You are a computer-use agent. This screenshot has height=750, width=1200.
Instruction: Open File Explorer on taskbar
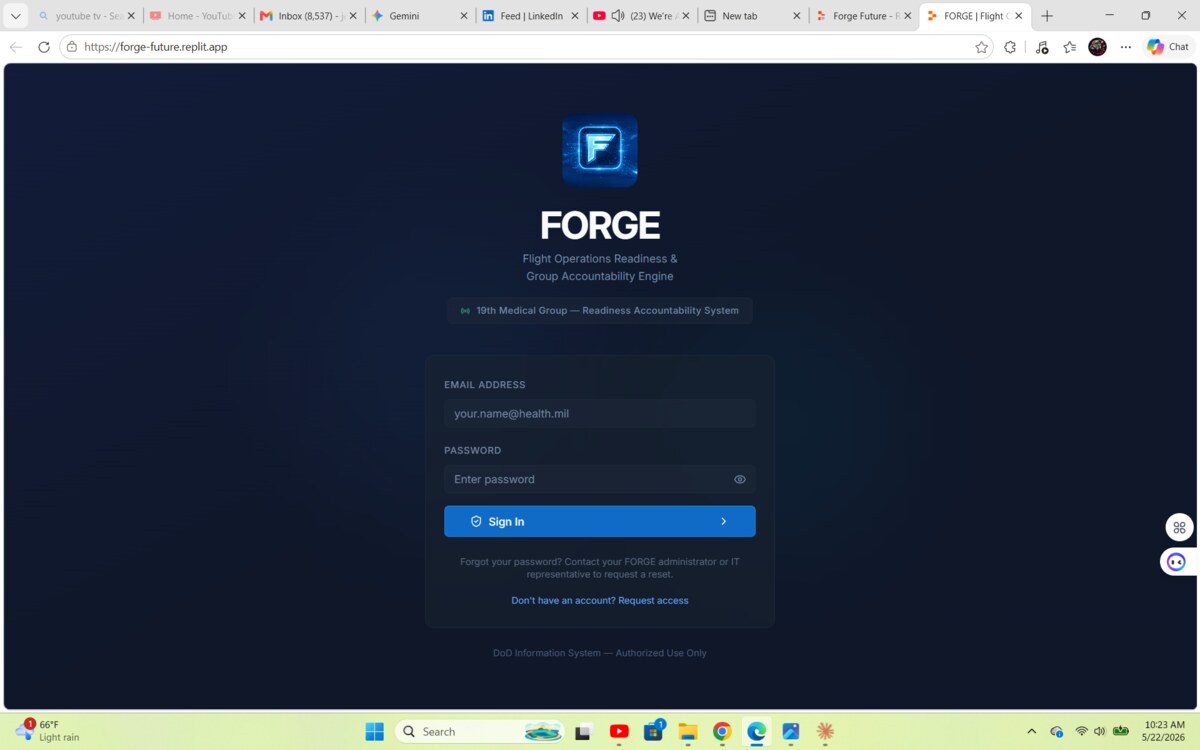click(x=688, y=731)
